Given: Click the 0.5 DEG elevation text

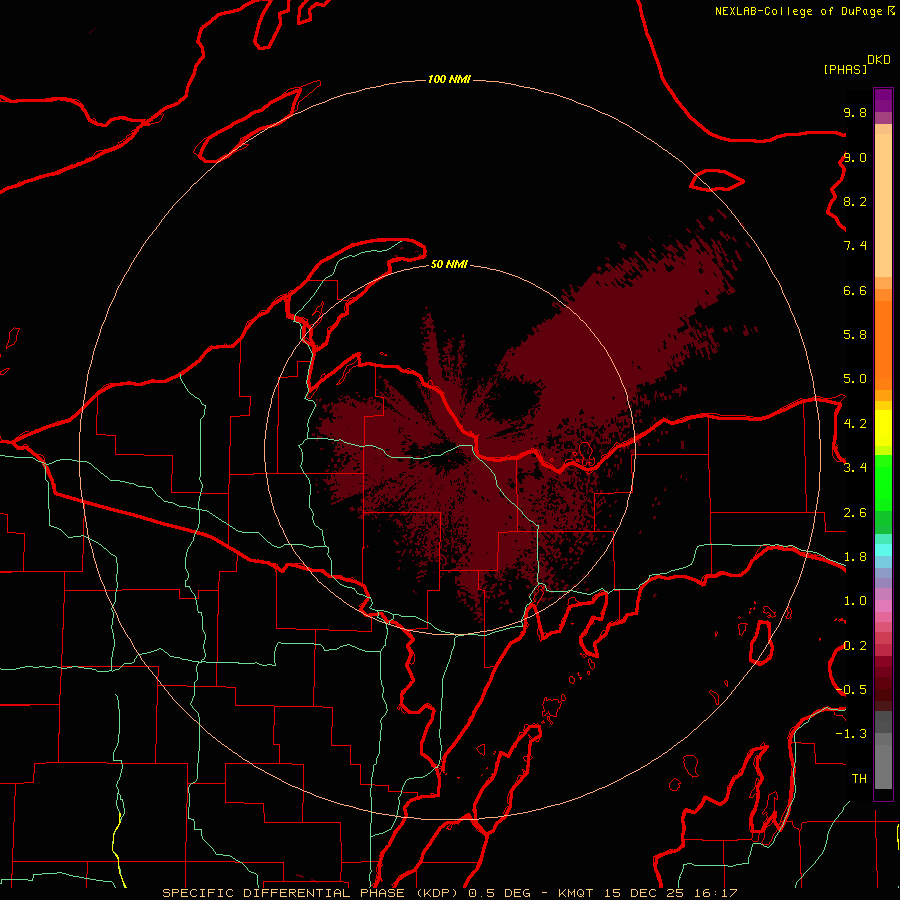Looking at the screenshot, I should point(502,893).
